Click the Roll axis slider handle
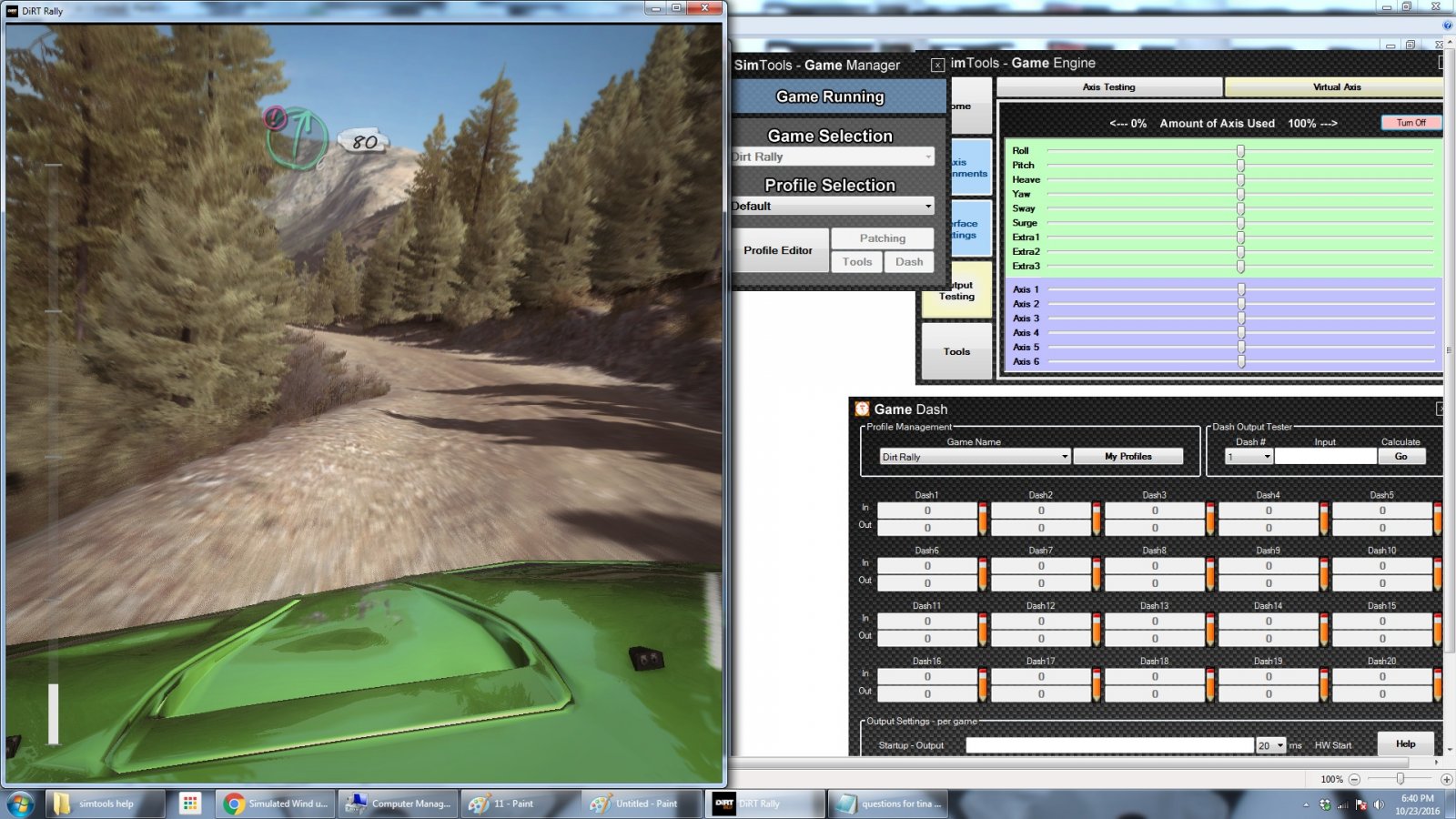 1240,151
